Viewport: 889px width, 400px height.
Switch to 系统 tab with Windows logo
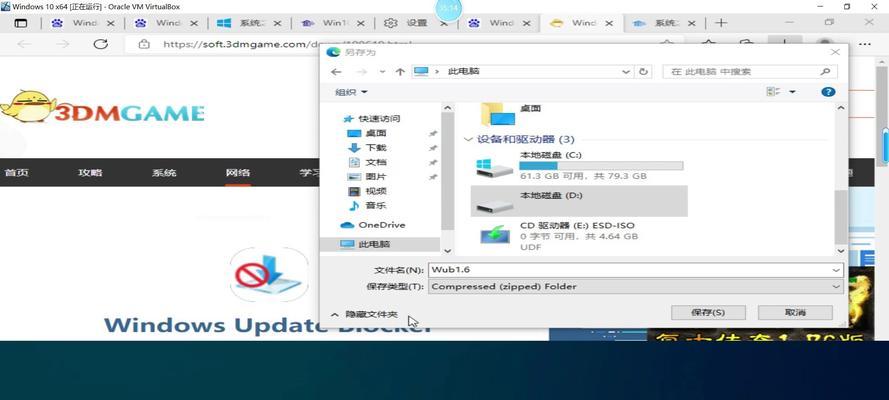(251, 23)
